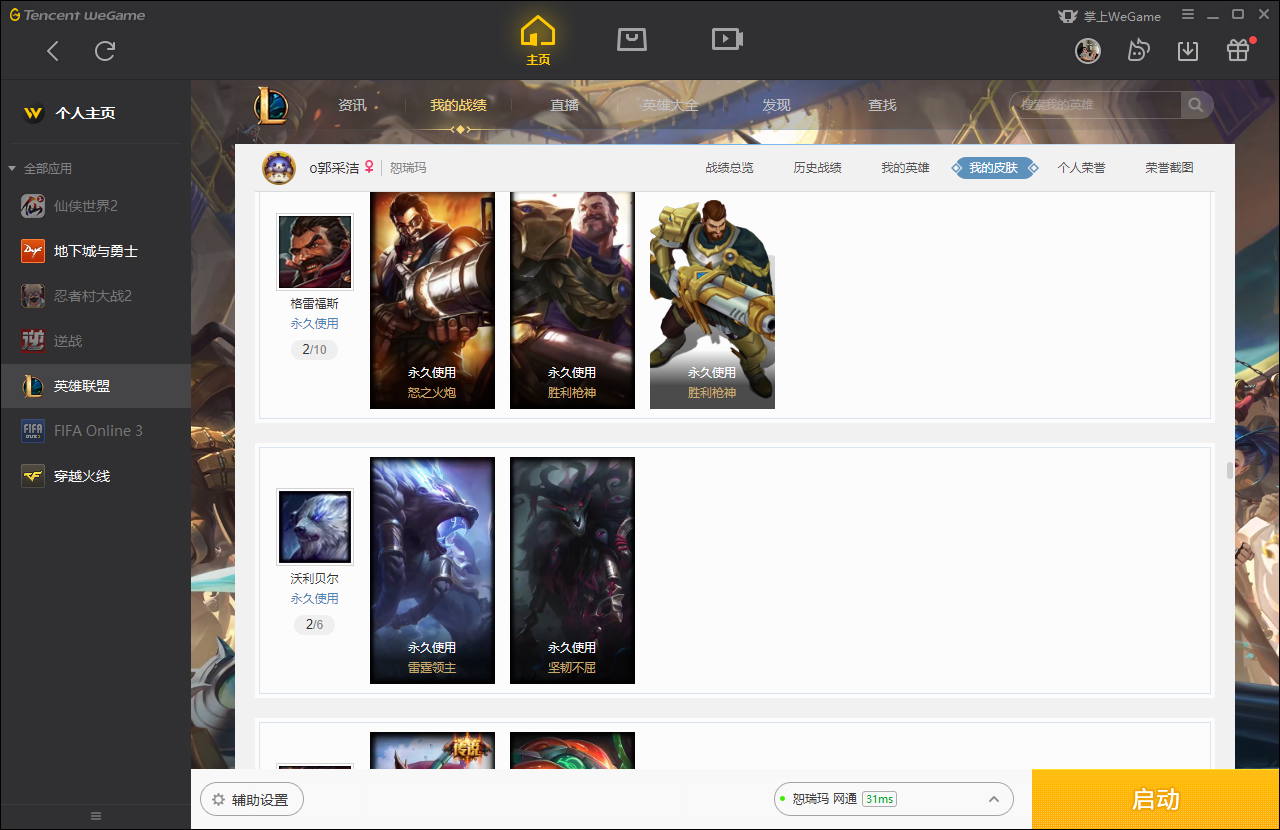Click the 2/6 skin count badge

pyautogui.click(x=314, y=625)
